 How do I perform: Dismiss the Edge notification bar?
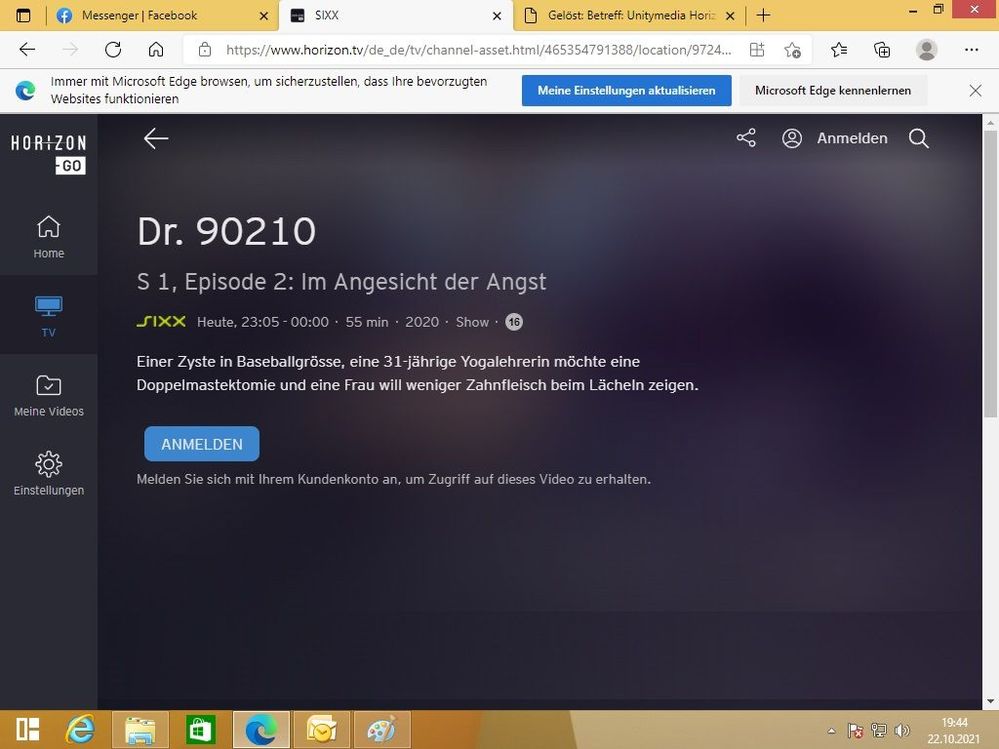pos(975,90)
